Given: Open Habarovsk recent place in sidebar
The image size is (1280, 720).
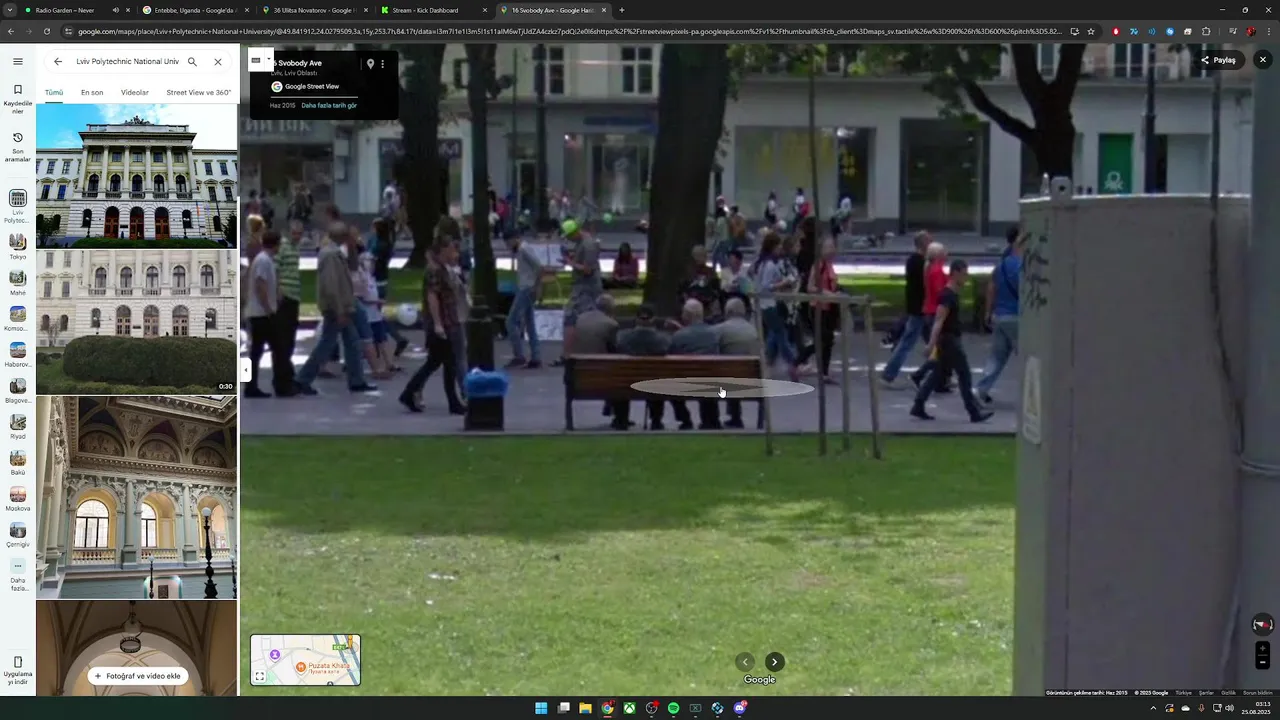Looking at the screenshot, I should point(17,355).
